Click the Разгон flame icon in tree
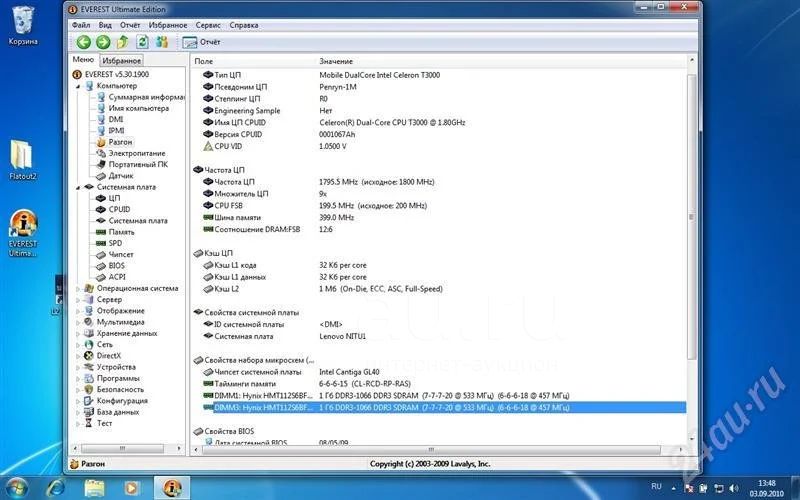This screenshot has width=800, height=500. pos(101,142)
